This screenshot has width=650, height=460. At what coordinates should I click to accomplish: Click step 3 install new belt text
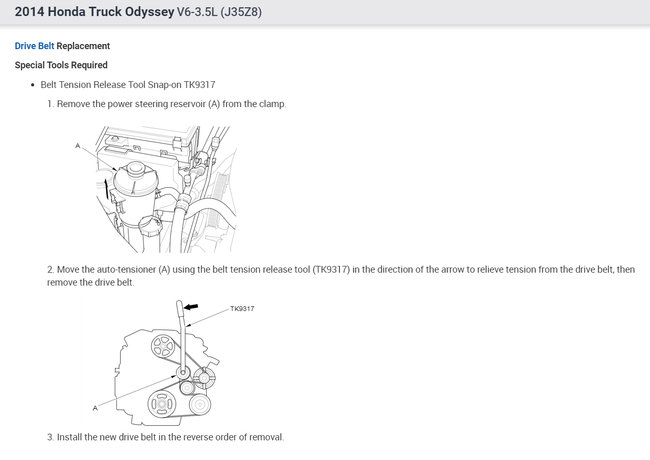click(x=165, y=437)
